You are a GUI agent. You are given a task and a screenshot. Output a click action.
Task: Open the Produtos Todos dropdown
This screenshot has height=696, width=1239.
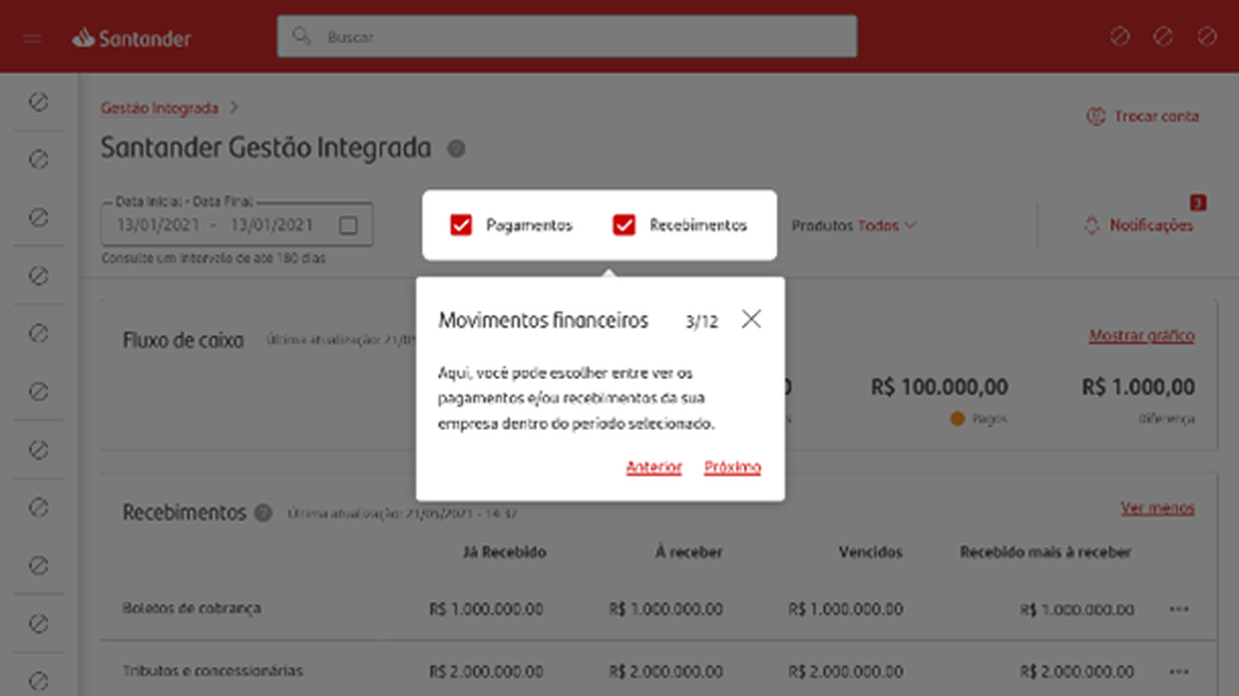point(854,226)
